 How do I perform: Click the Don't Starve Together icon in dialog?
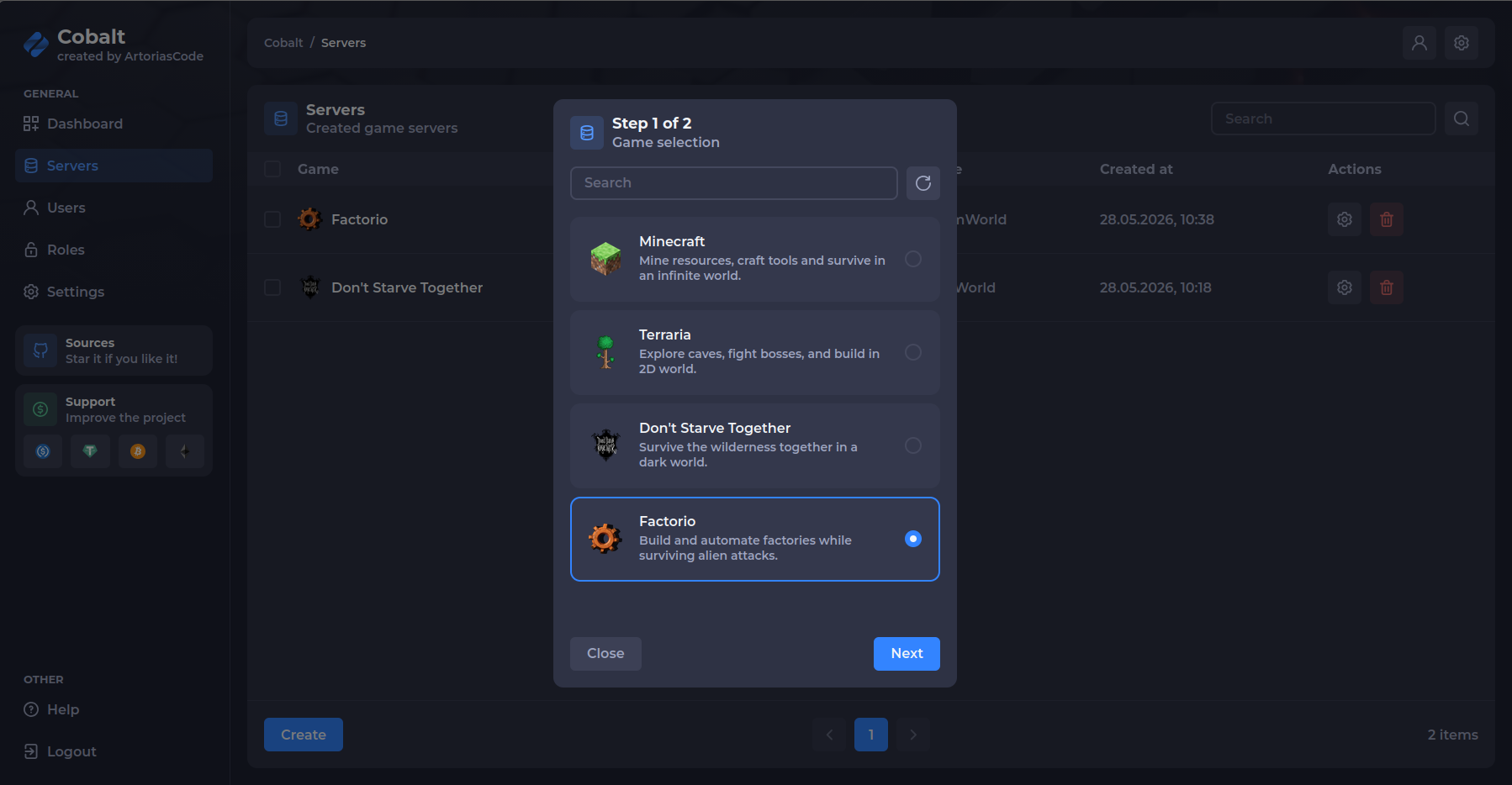pos(605,445)
